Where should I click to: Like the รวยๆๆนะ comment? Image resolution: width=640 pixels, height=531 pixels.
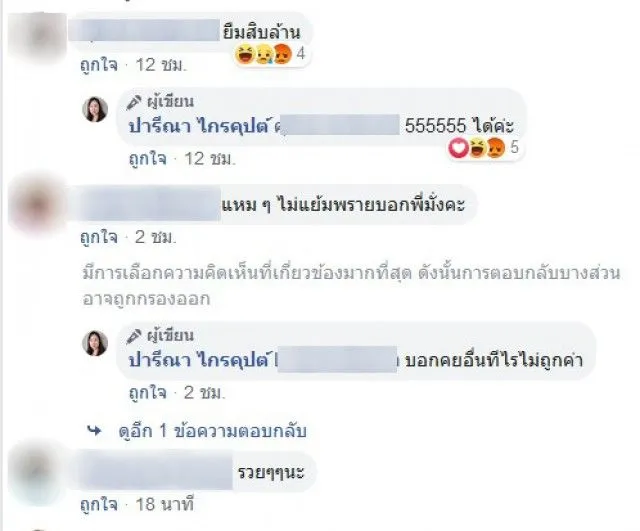(x=99, y=505)
